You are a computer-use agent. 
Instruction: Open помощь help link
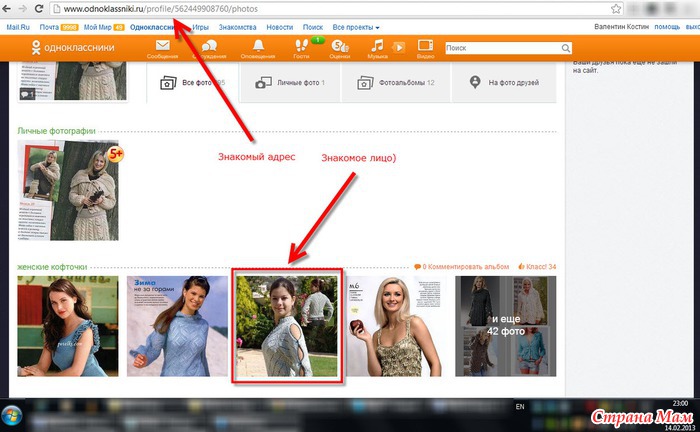pyautogui.click(x=667, y=27)
